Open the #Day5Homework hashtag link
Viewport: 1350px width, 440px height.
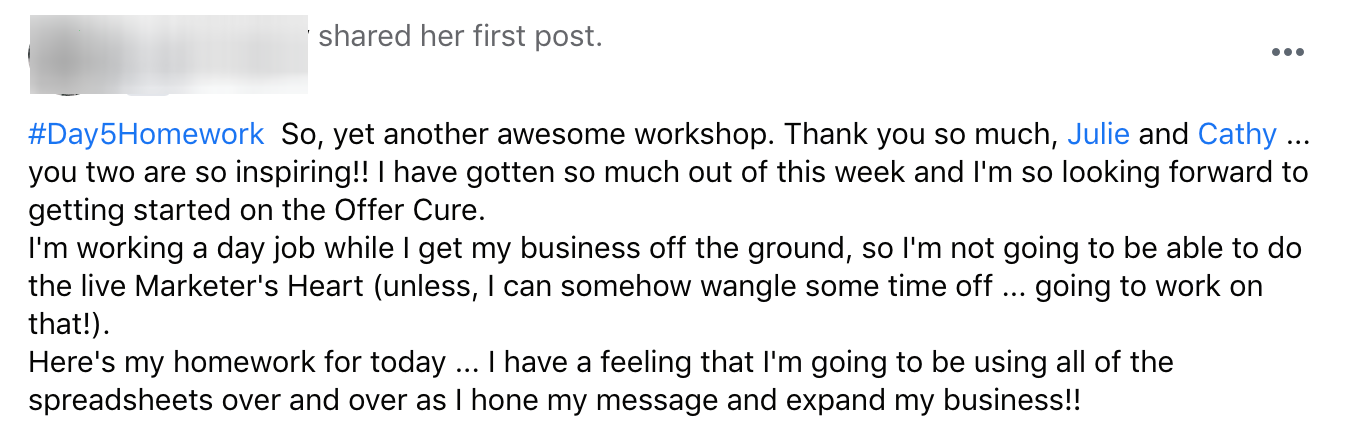pyautogui.click(x=147, y=134)
